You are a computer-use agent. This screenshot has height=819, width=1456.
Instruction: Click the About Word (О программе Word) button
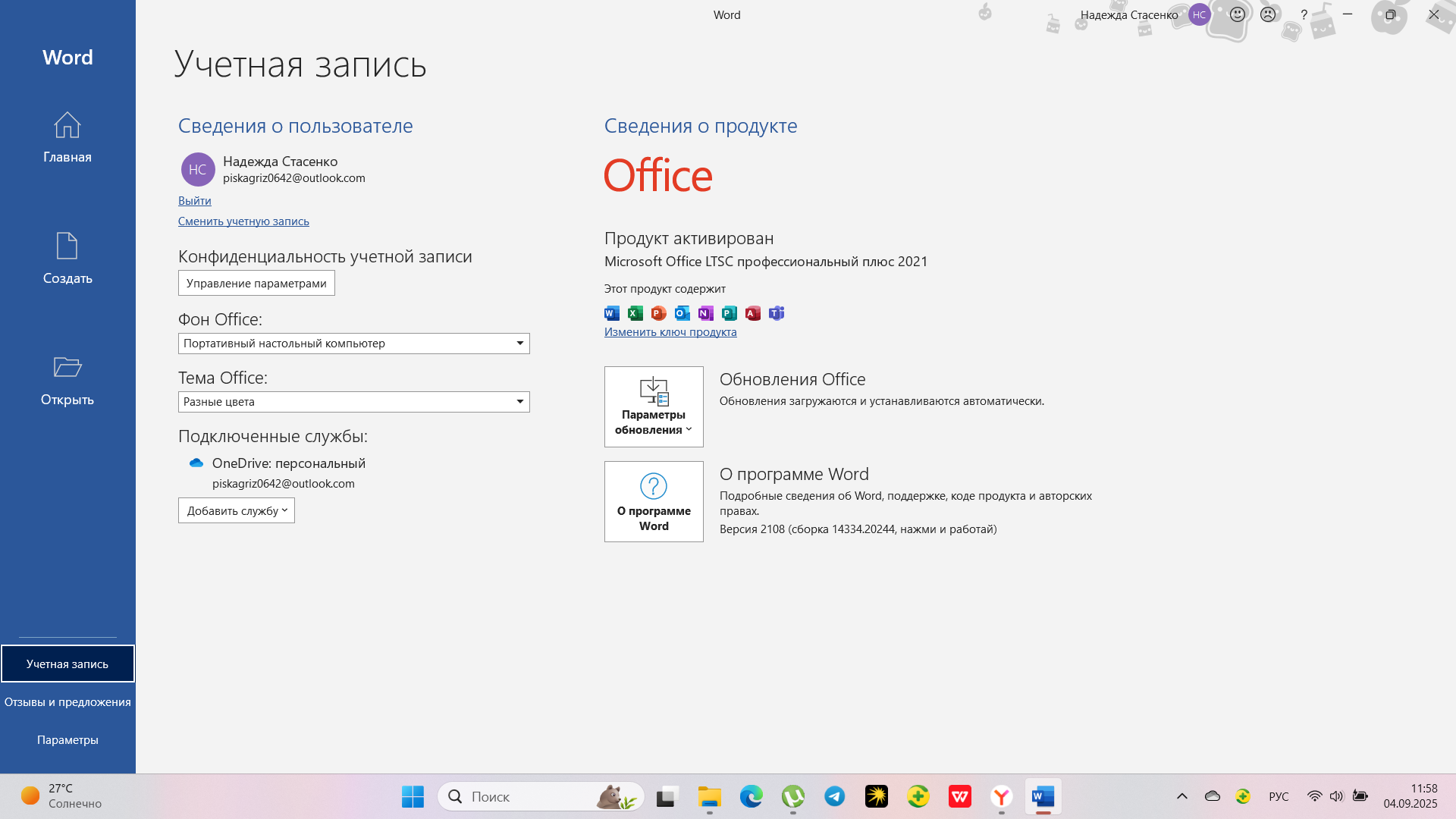[x=654, y=502]
